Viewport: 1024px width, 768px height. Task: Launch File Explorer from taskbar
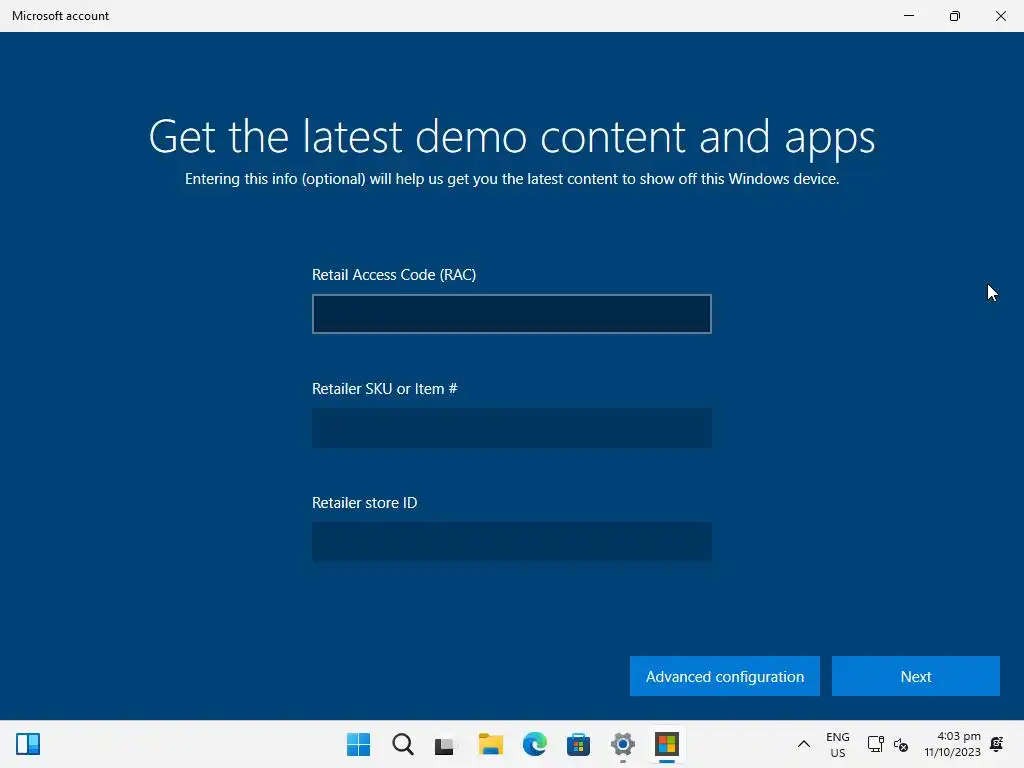(x=490, y=744)
